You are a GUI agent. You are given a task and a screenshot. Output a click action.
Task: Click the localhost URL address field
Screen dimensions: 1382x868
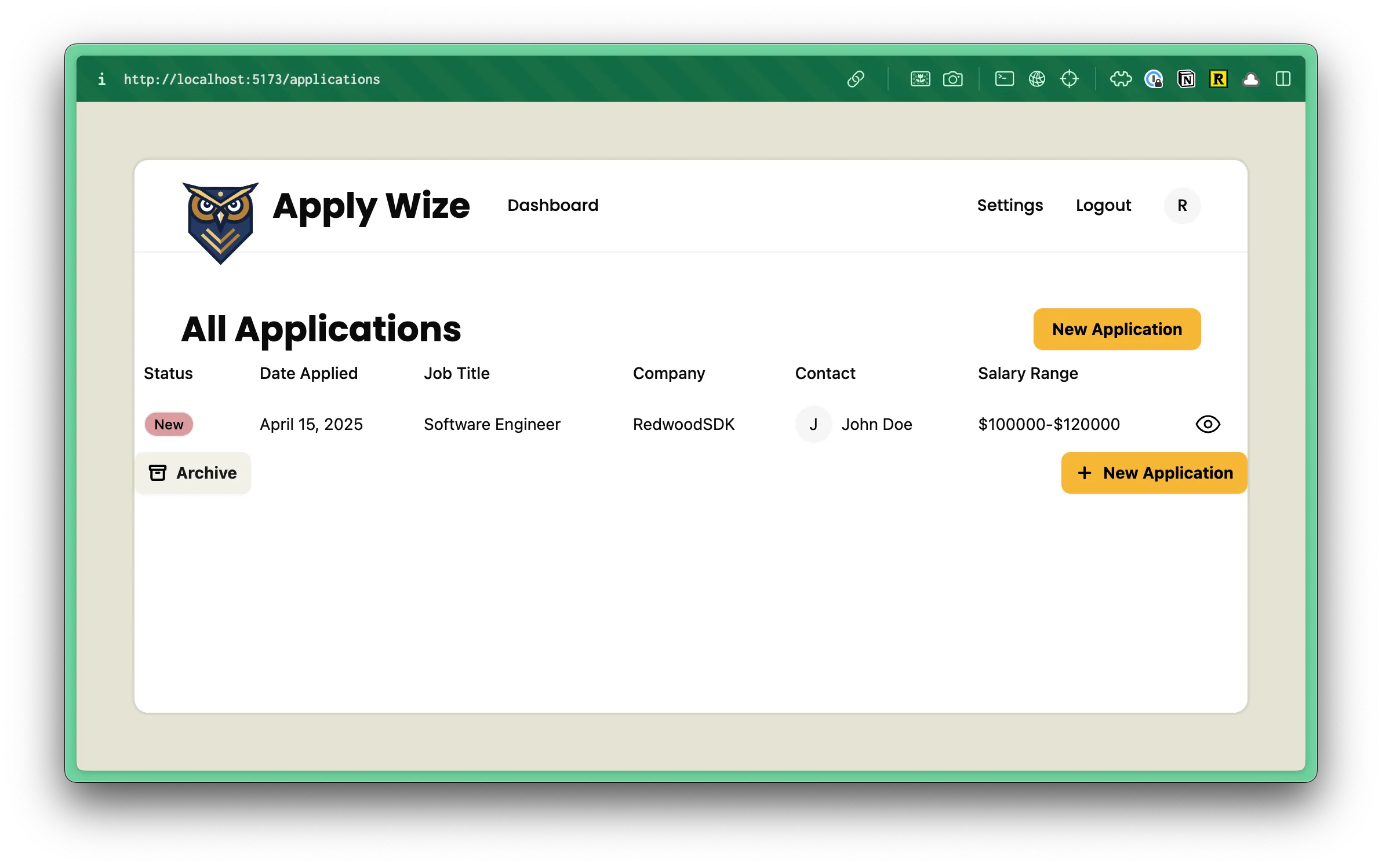pos(252,79)
